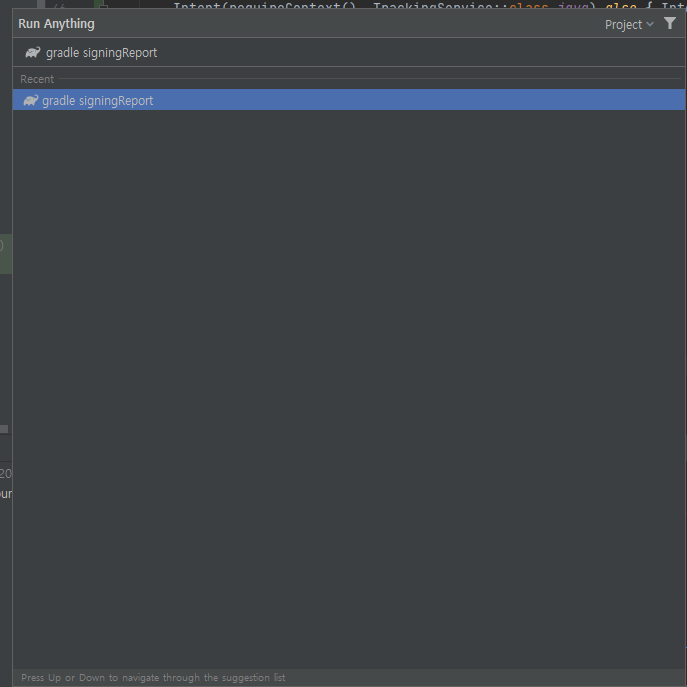Click the chevron arrow beside Project
Viewport: 687px width, 687px height.
click(650, 24)
